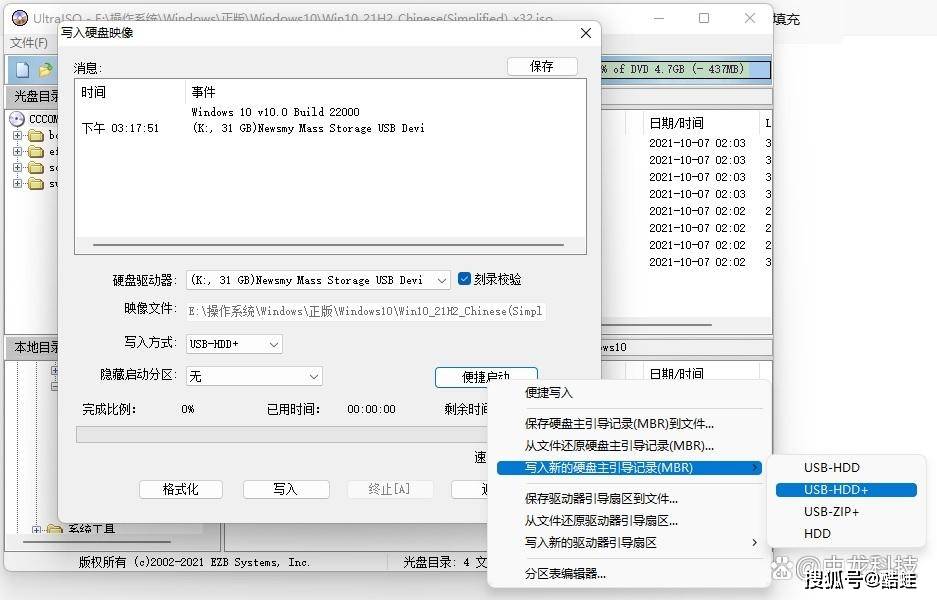Viewport: 937px width, 600px height.
Task: Select the folder icon beside 'bo' in the disc tree
Action: tap(36, 135)
